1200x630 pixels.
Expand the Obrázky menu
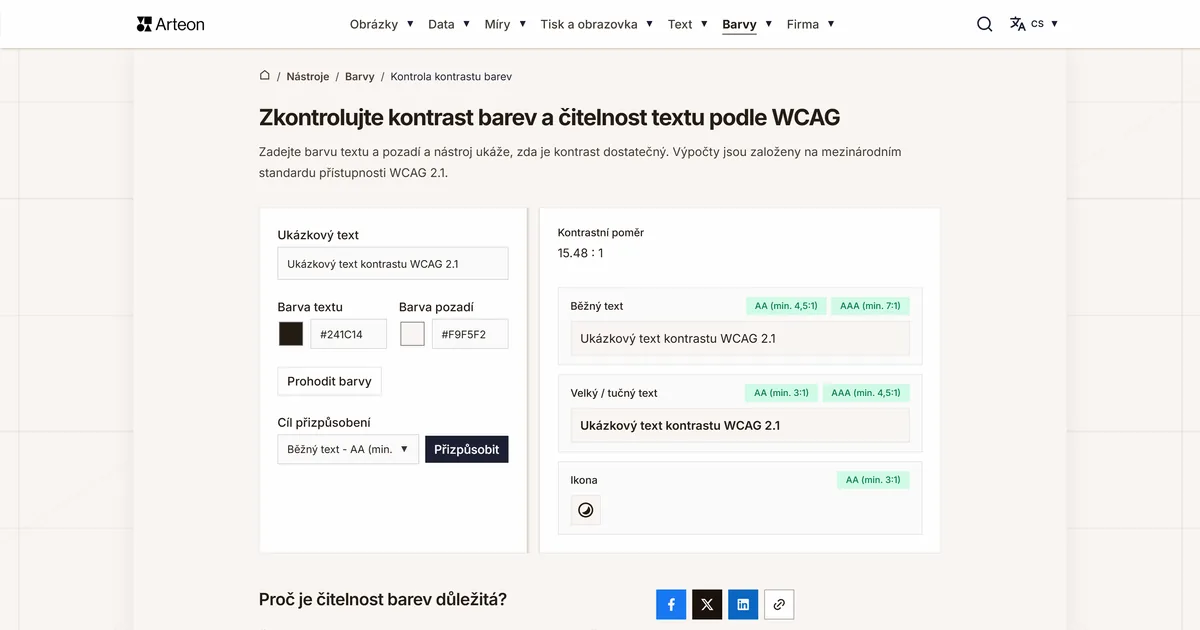382,24
